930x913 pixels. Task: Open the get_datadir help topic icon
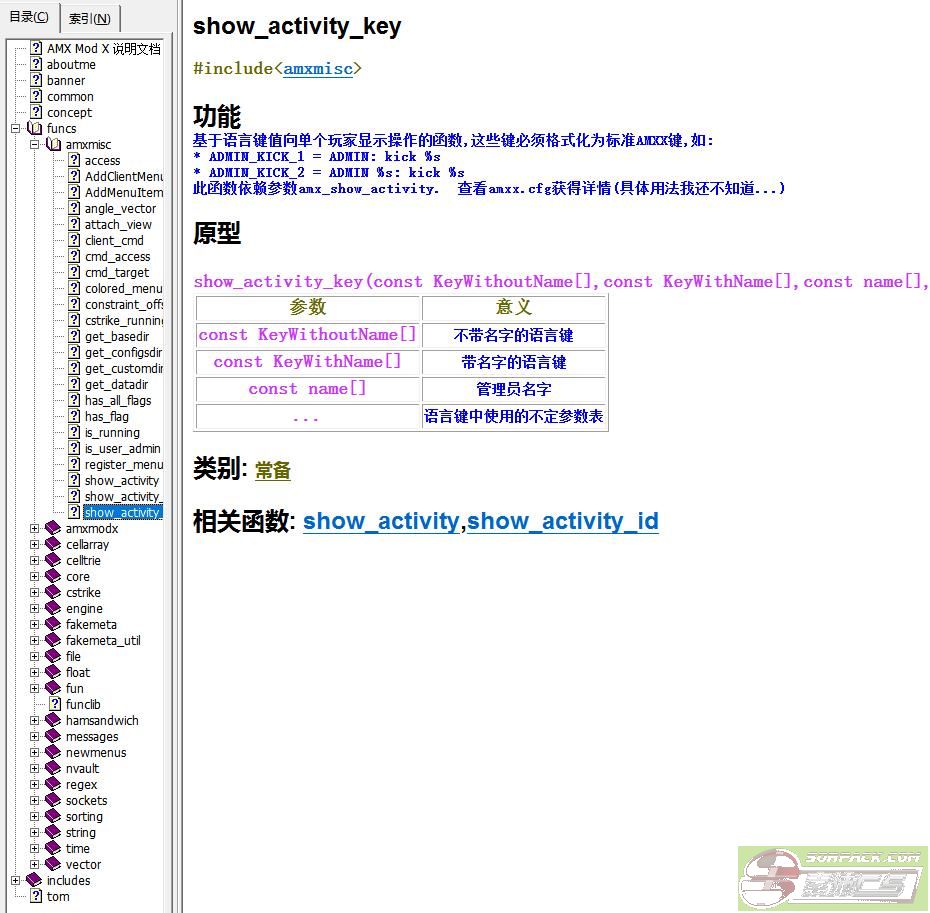pyautogui.click(x=73, y=384)
